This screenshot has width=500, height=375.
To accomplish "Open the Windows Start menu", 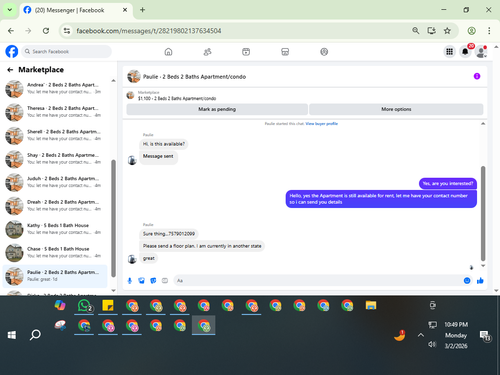I will [x=12, y=335].
